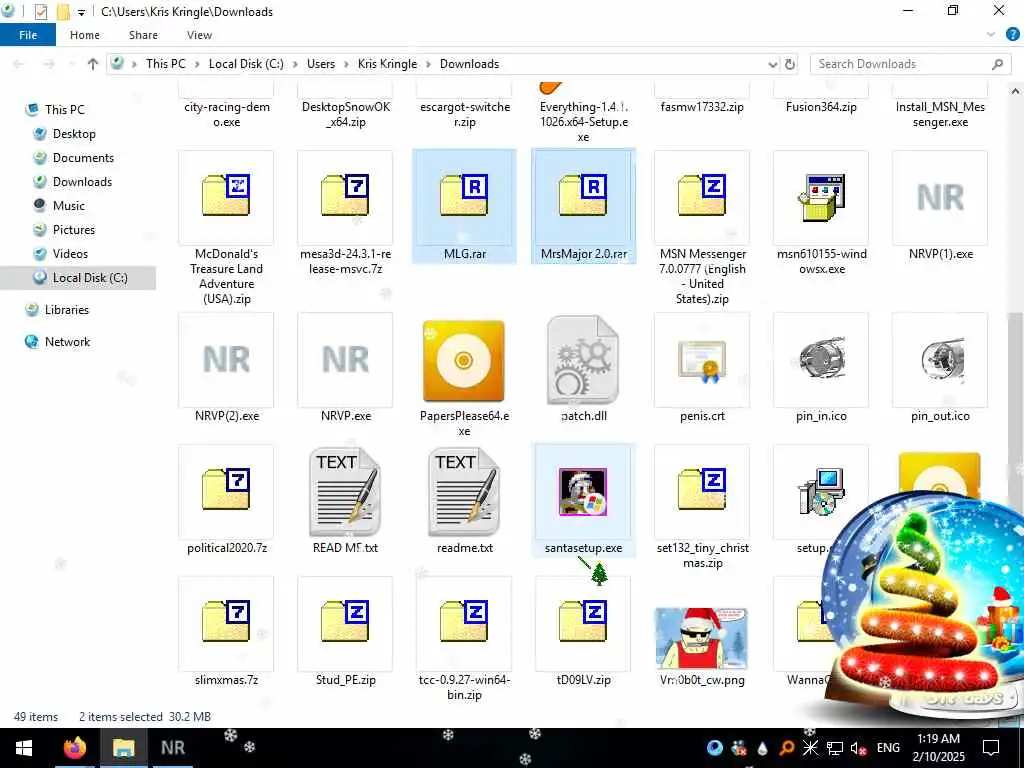
Task: Select the NRVP(2).exe icon
Action: point(226,359)
